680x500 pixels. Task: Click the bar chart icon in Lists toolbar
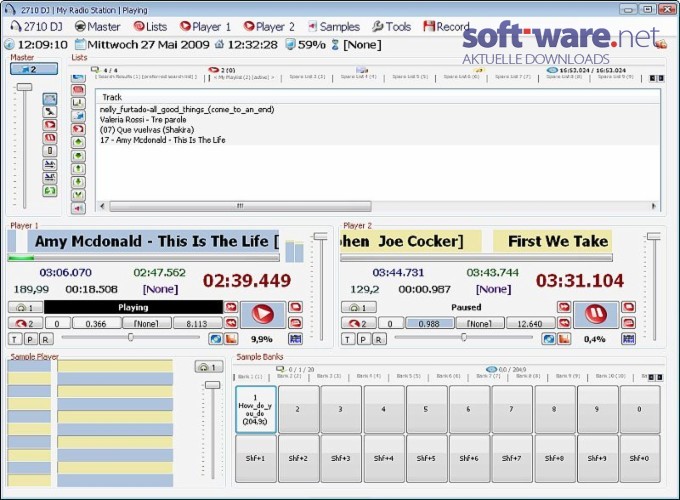[78, 103]
